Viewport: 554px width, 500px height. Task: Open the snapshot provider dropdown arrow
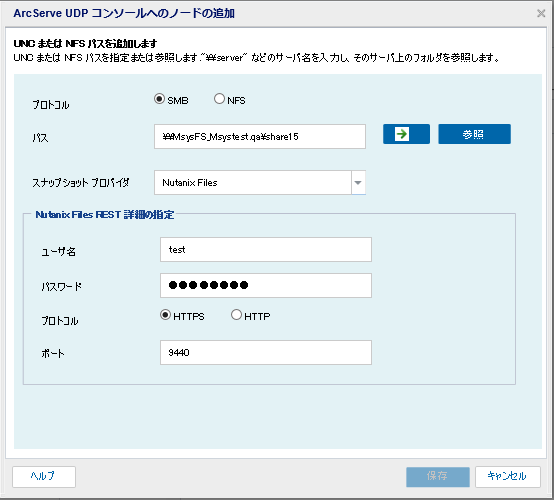point(358,183)
